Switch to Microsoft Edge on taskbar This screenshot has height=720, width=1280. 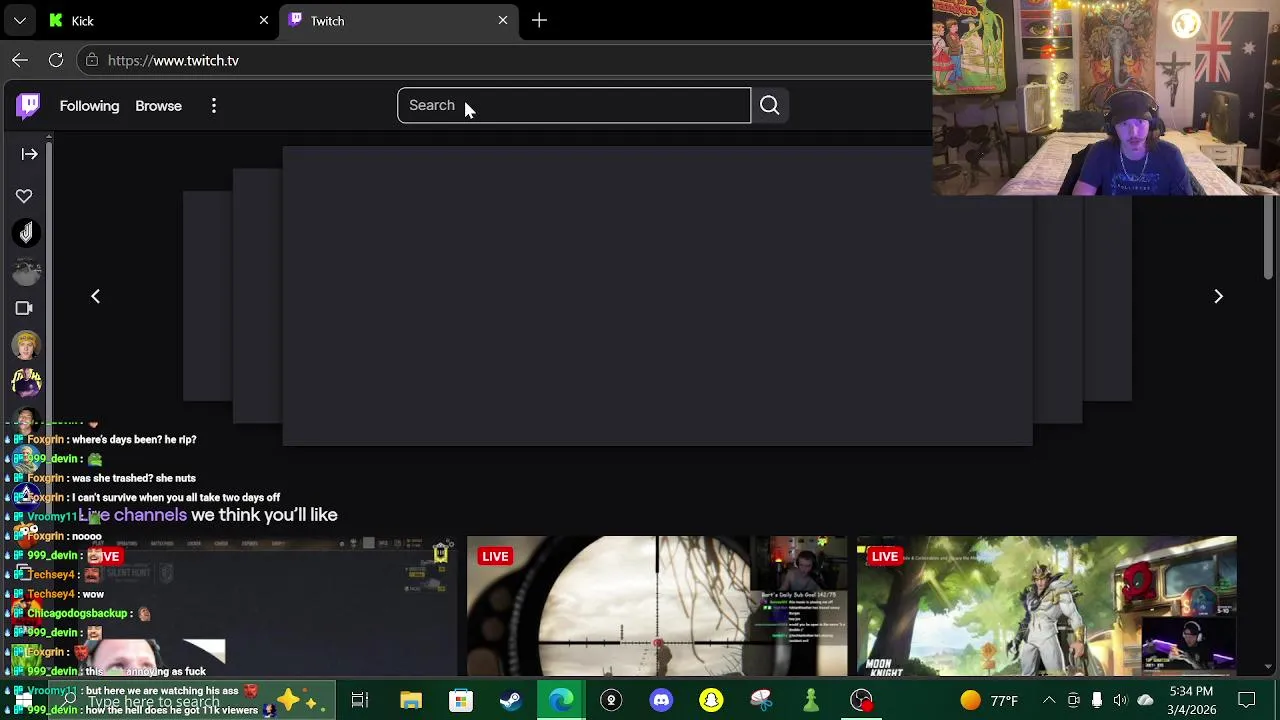[x=561, y=700]
